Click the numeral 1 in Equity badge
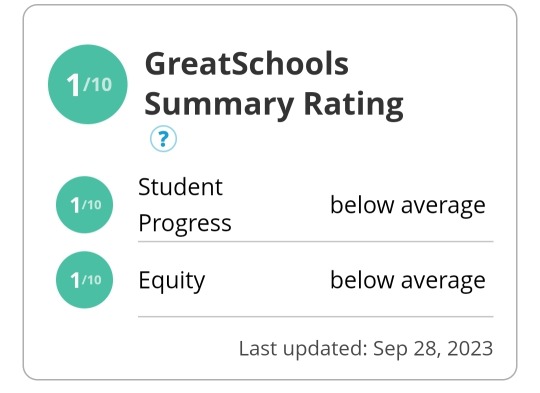 pyautogui.click(x=75, y=280)
